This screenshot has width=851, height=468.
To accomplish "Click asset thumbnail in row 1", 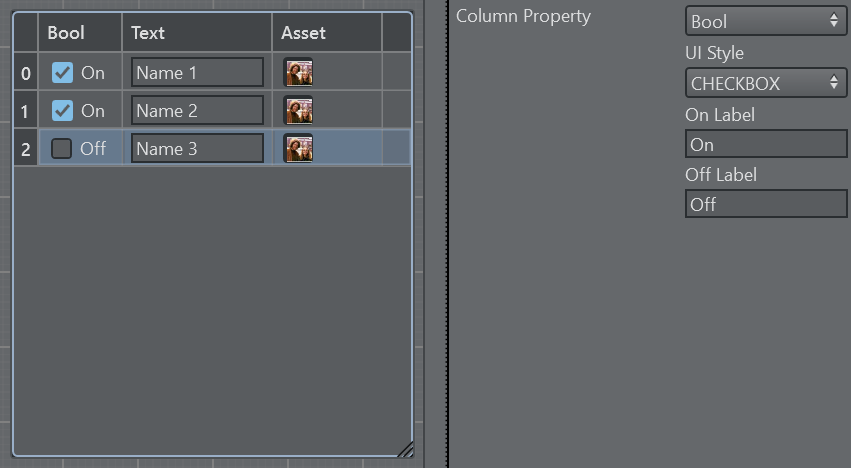I will pos(298,110).
